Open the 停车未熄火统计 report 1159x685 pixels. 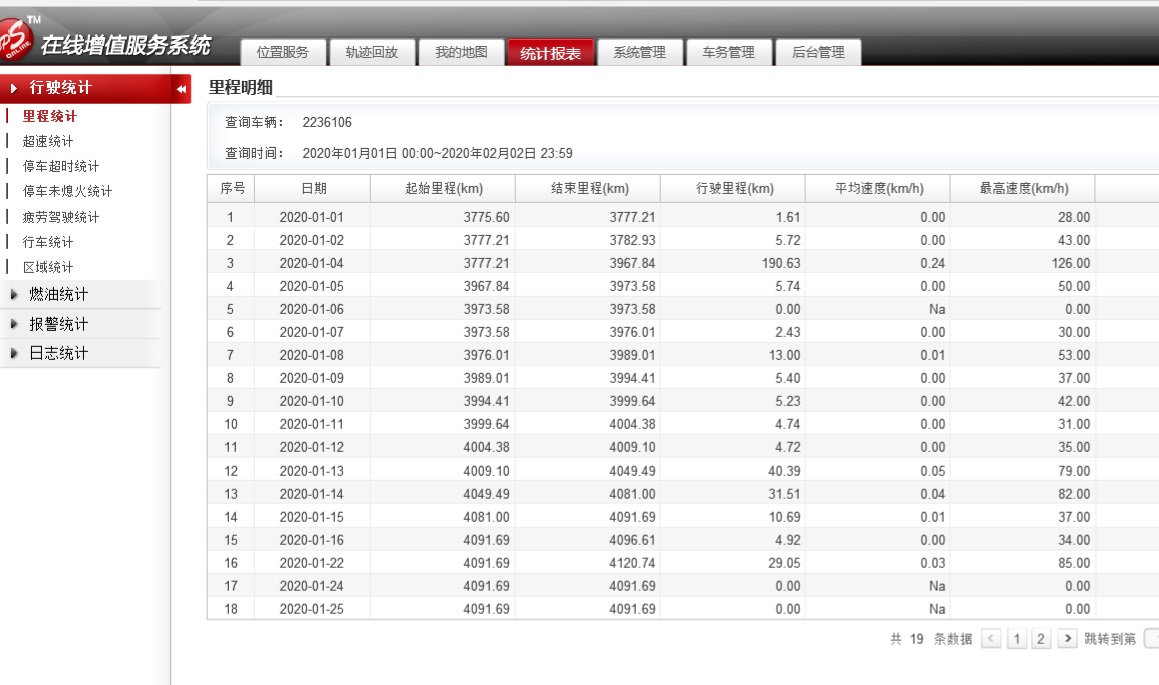point(67,191)
